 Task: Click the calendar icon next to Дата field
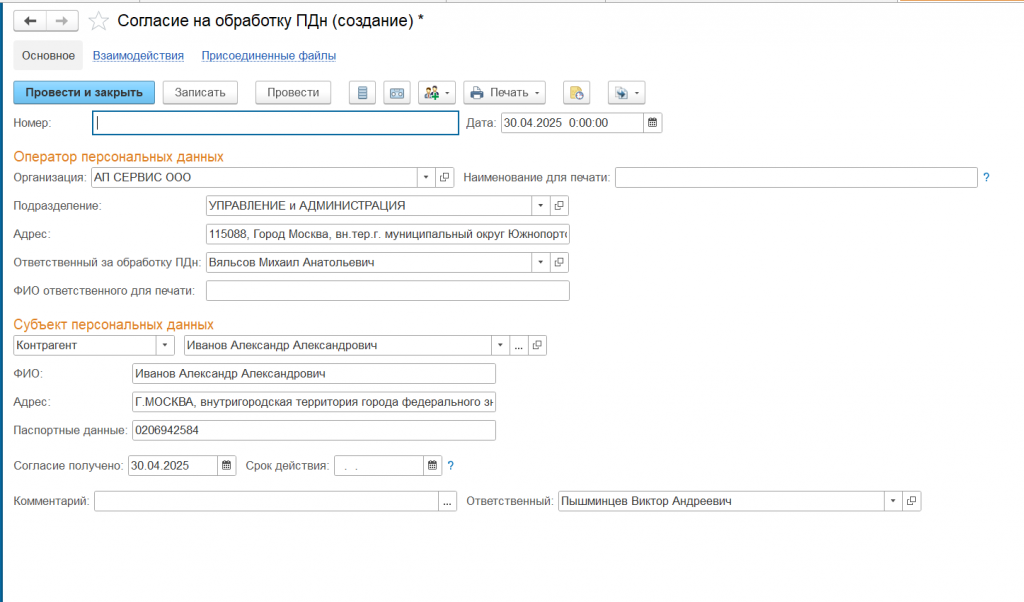tap(653, 123)
